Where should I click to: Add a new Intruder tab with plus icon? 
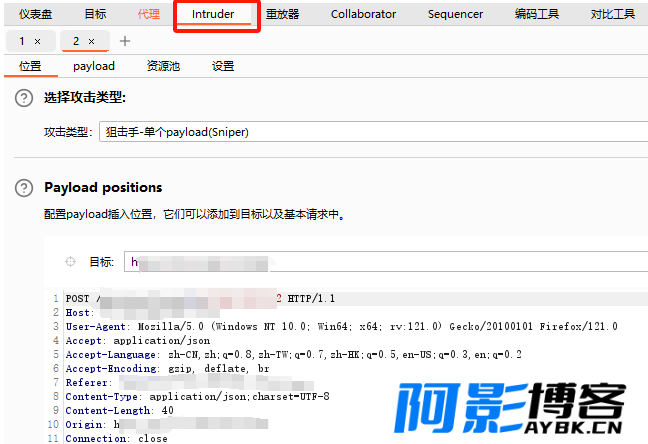(x=125, y=41)
